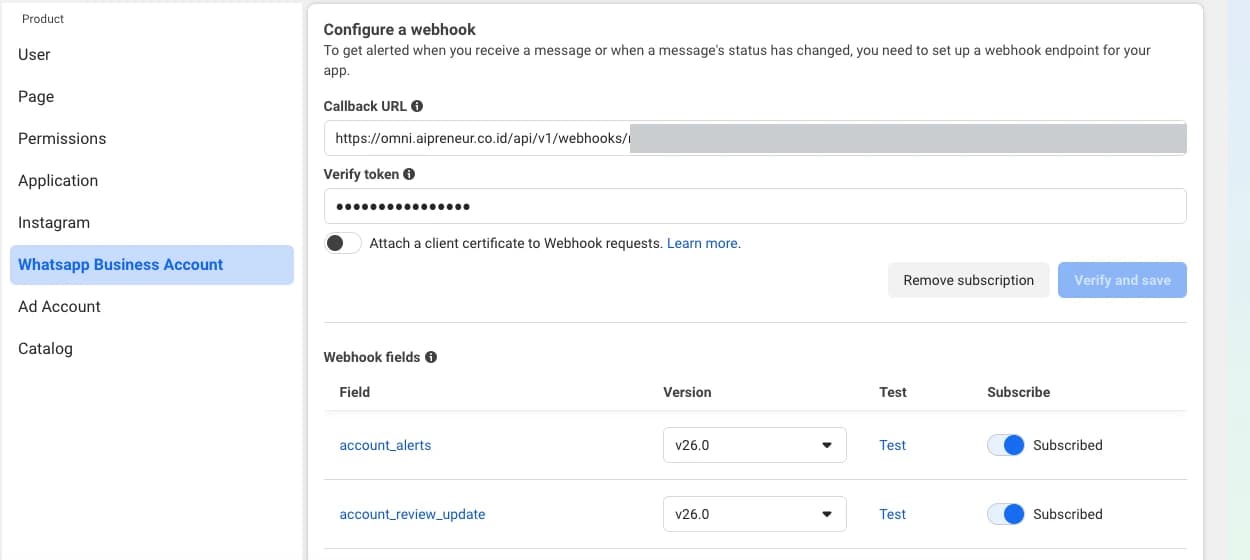This screenshot has height=560, width=1250.
Task: Click the Test column header
Action: tap(893, 392)
